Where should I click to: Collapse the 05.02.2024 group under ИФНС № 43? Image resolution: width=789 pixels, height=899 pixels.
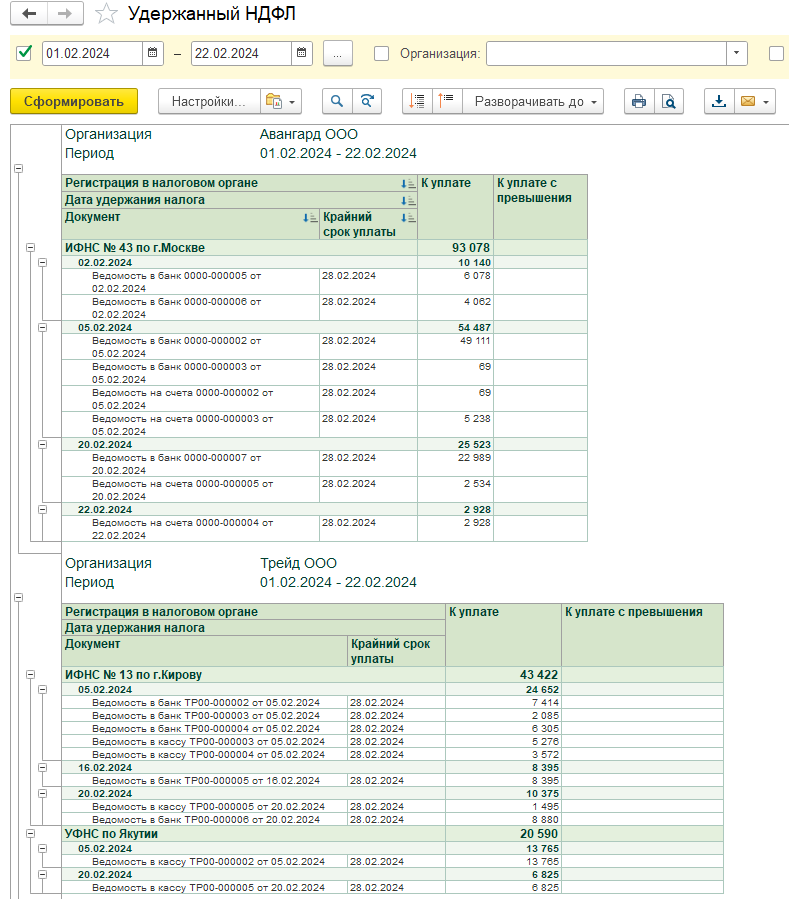click(x=42, y=327)
